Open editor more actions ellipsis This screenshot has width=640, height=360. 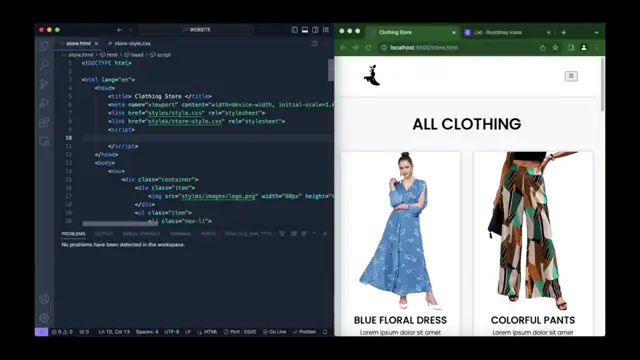(325, 43)
